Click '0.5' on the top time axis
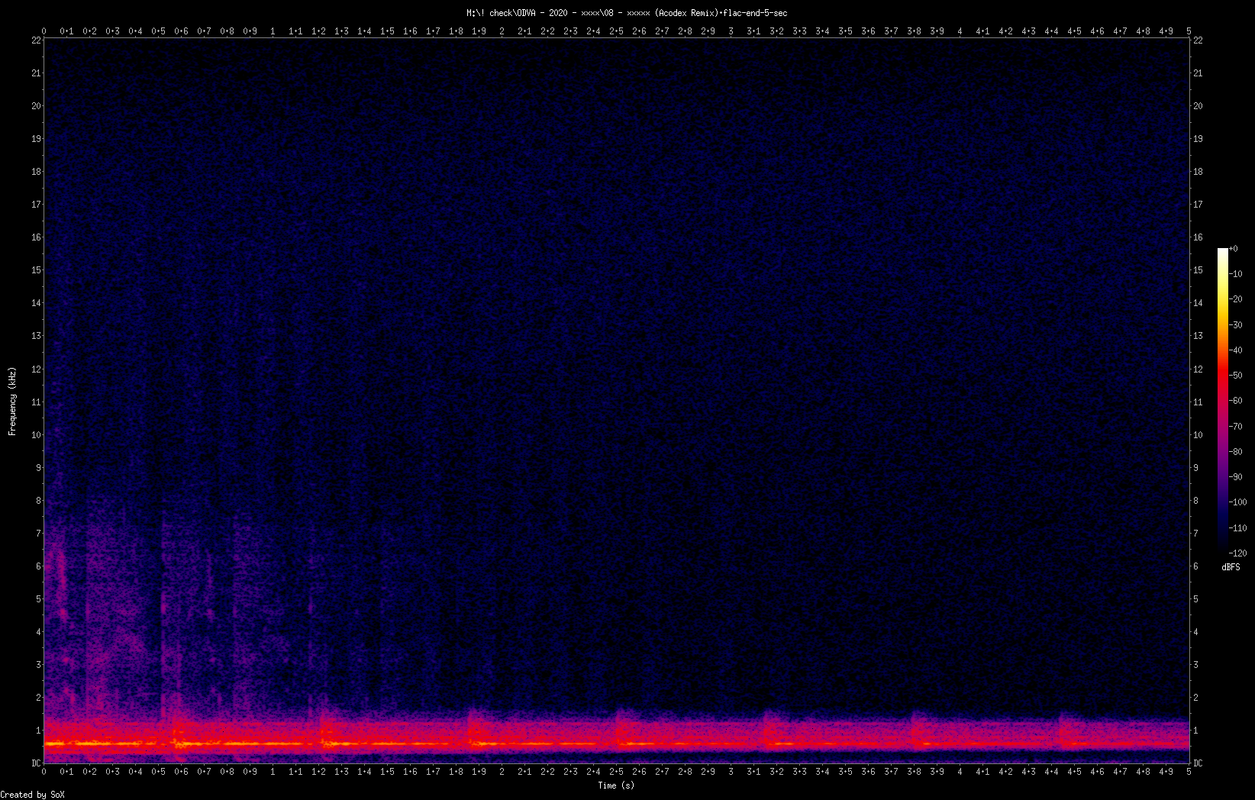Viewport: 1255px width, 800px height. pos(159,31)
